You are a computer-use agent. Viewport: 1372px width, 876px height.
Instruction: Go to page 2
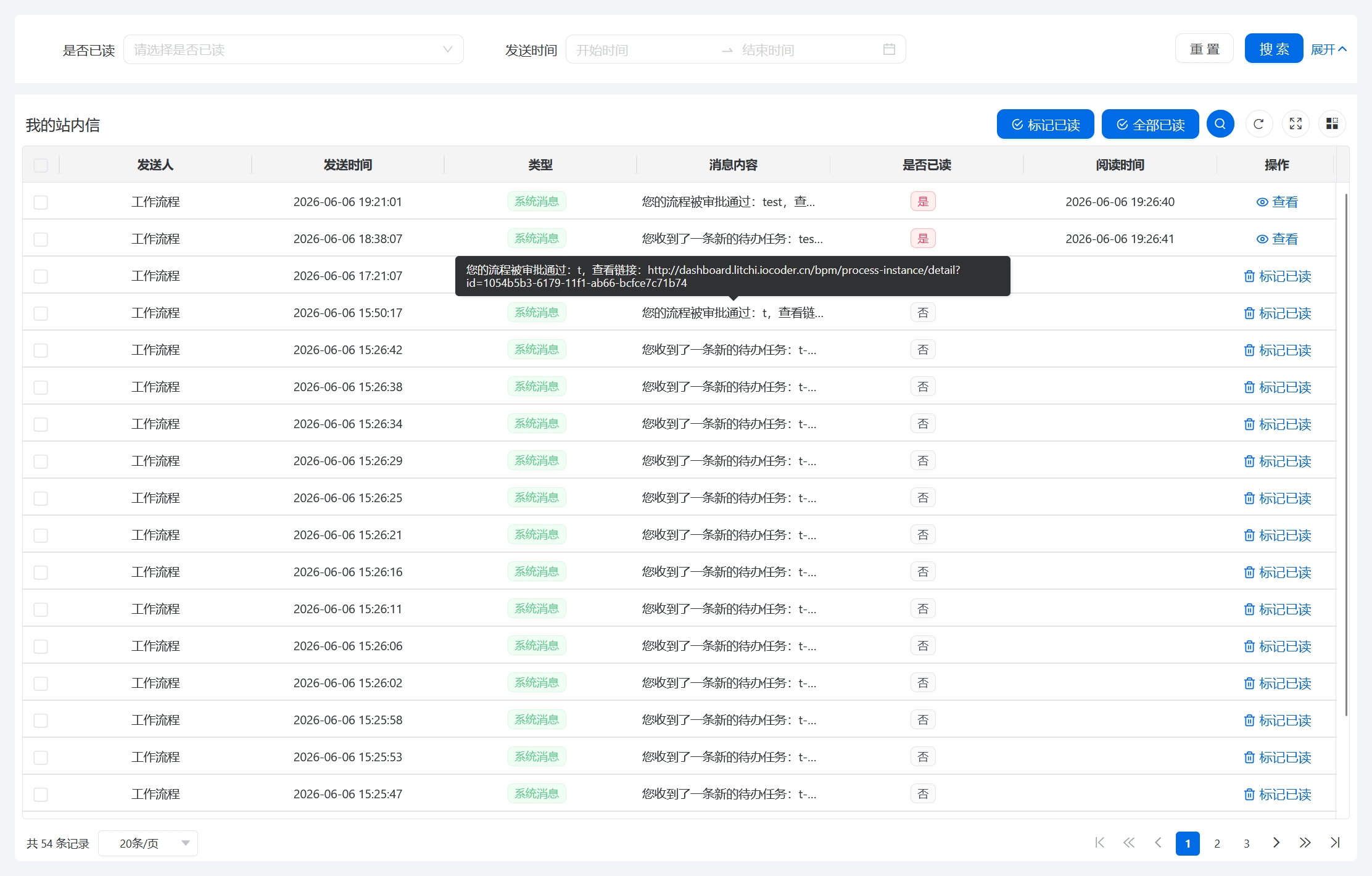(1217, 843)
